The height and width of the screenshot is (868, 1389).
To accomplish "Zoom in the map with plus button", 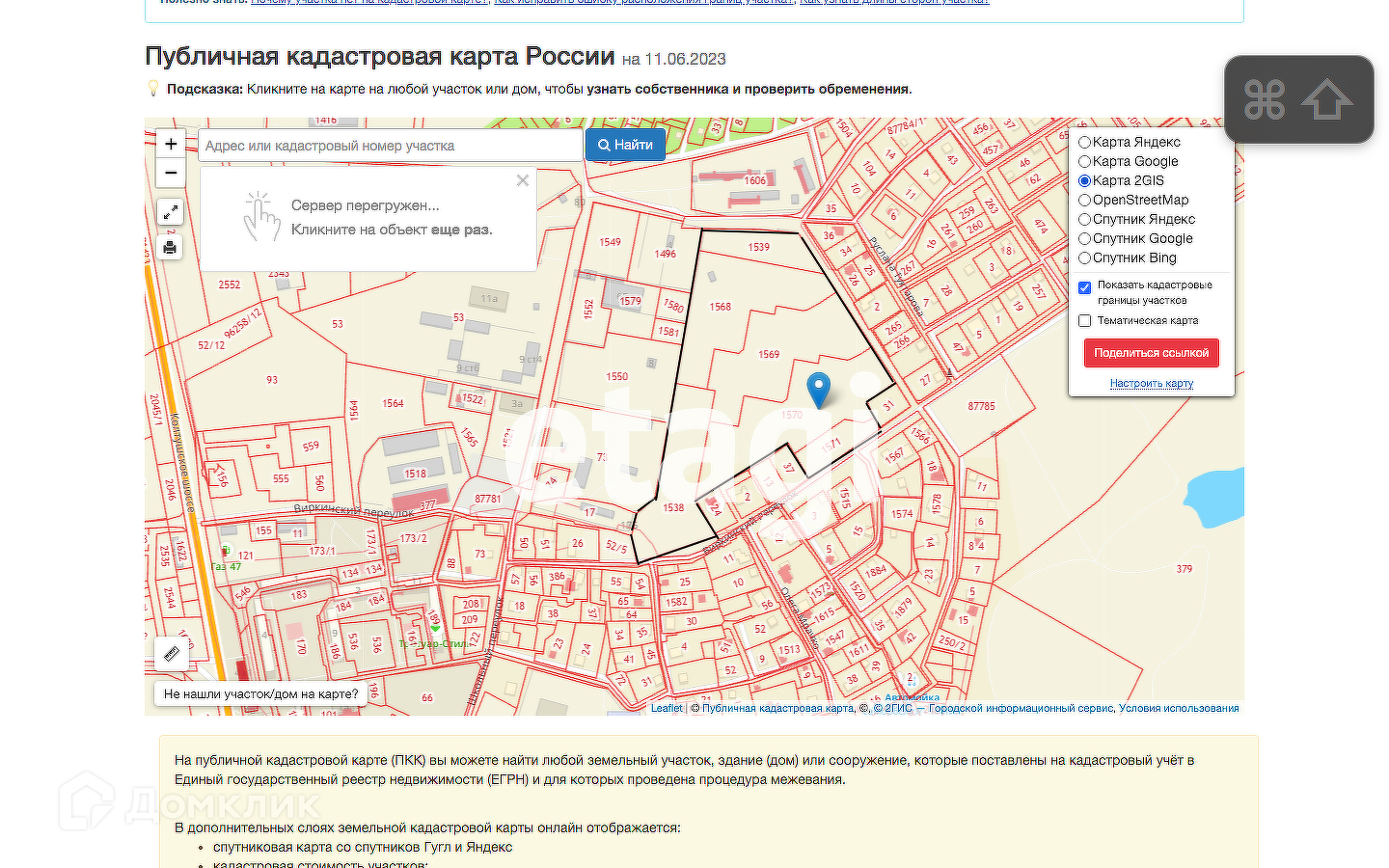I will pos(171,144).
